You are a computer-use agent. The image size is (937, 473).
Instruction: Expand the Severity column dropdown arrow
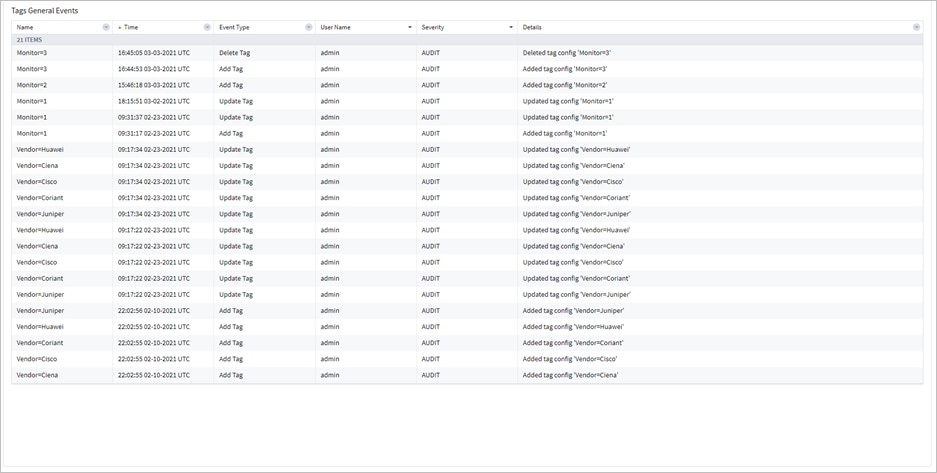(511, 27)
